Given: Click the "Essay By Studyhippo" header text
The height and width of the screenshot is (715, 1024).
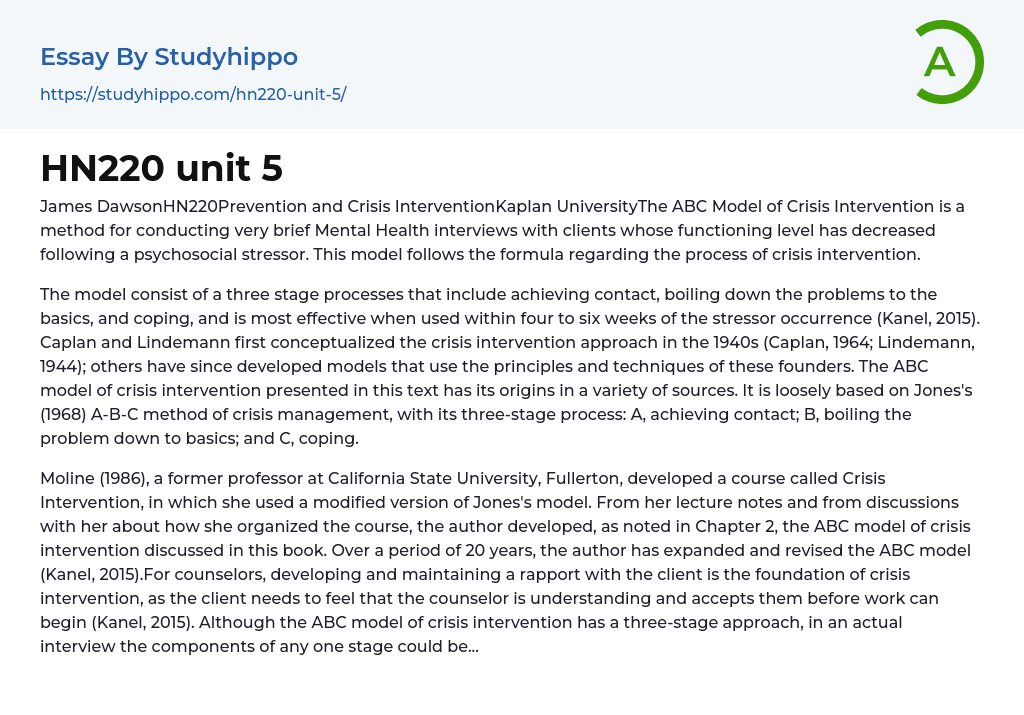Looking at the screenshot, I should (x=169, y=57).
